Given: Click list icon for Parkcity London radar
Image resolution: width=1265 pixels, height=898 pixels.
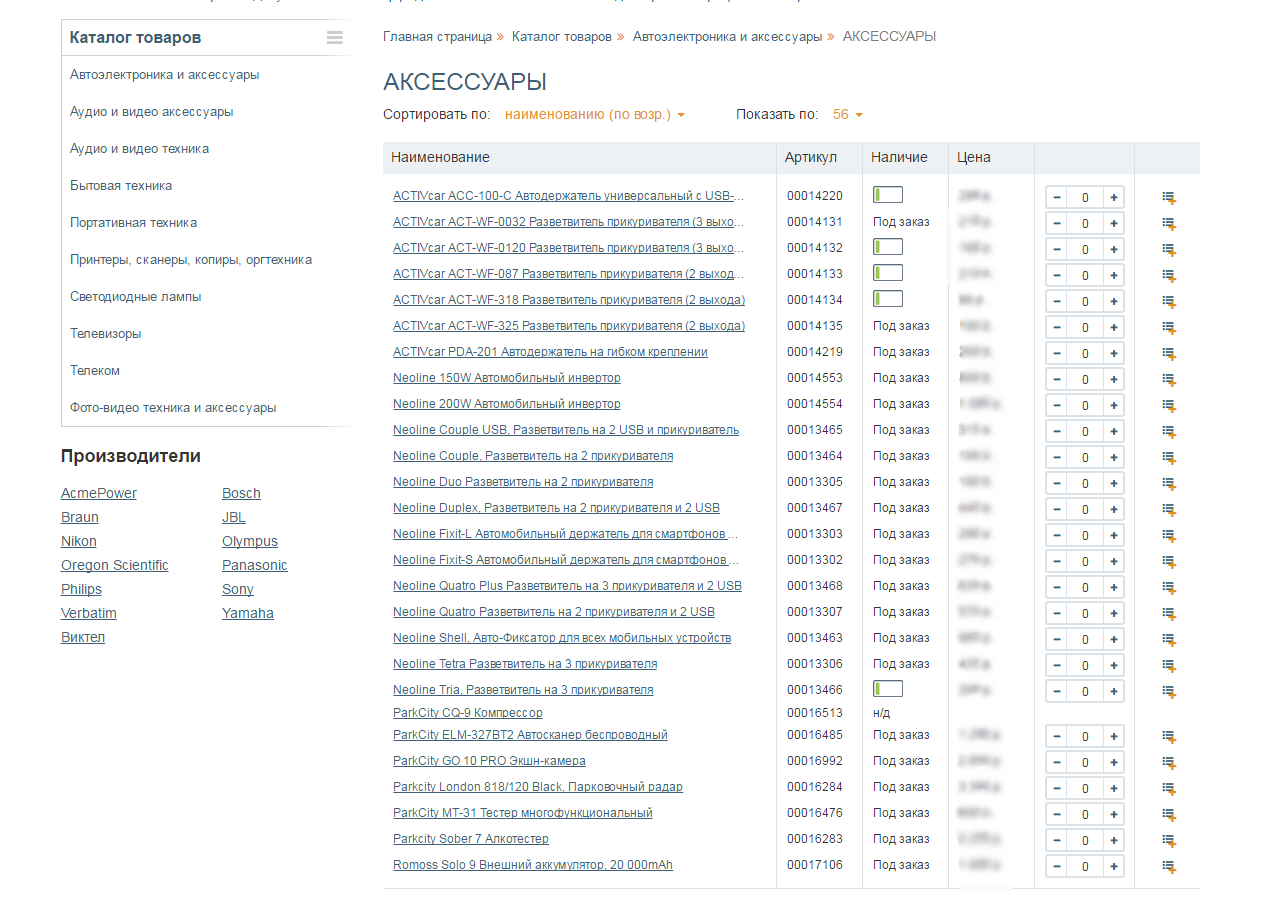Looking at the screenshot, I should click(1169, 789).
